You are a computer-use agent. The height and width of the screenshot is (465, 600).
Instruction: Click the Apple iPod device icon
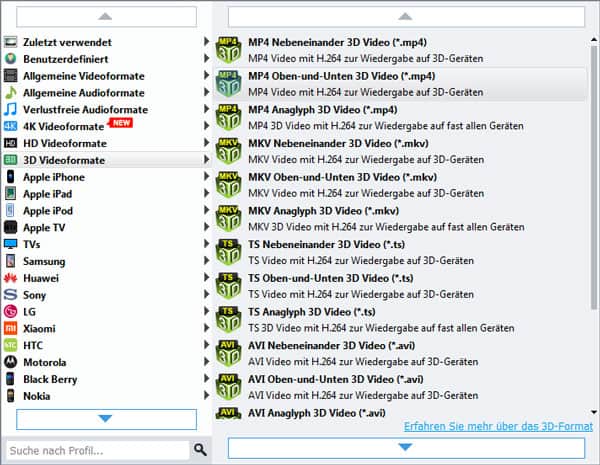(x=10, y=210)
